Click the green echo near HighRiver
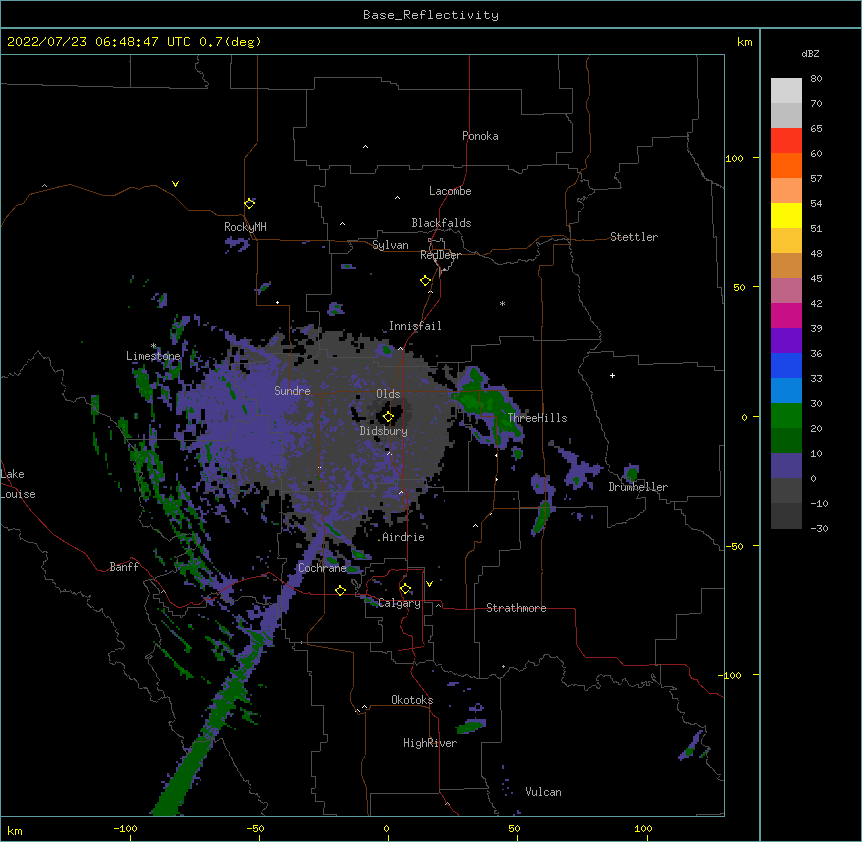 tap(471, 726)
